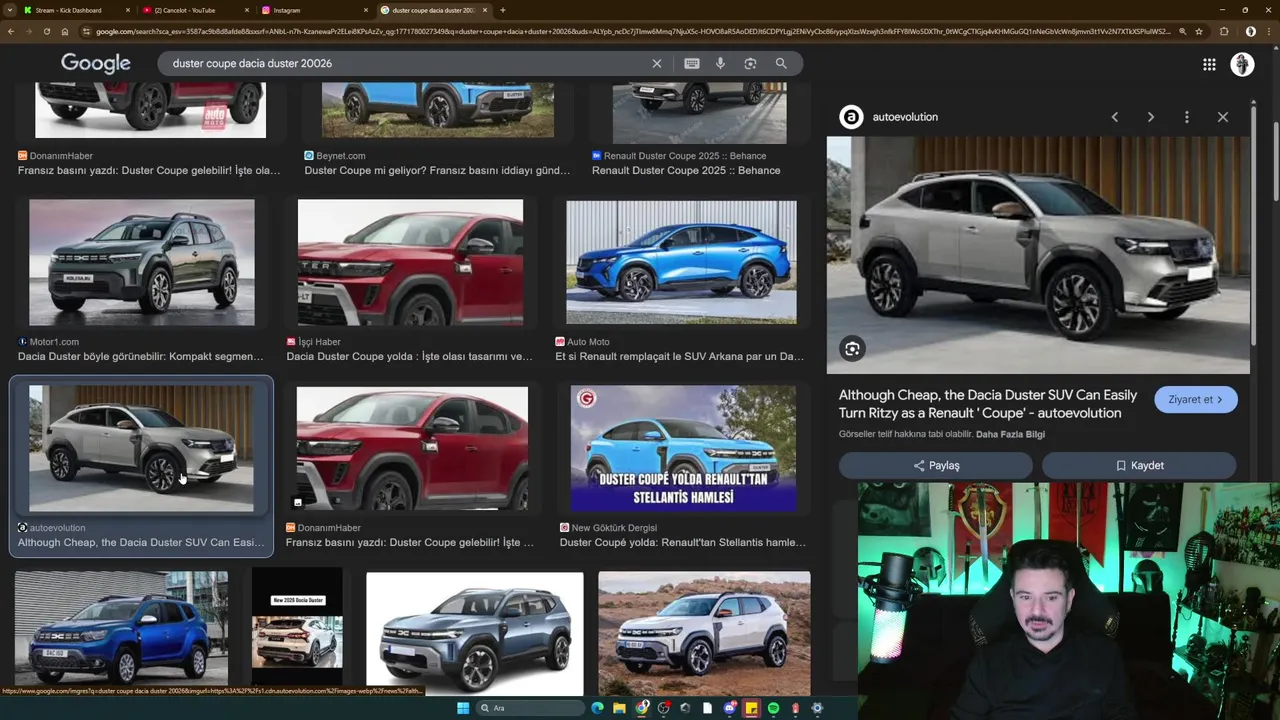Viewport: 1280px width, 720px height.
Task: Open Spotify from the taskbar
Action: pos(773,708)
